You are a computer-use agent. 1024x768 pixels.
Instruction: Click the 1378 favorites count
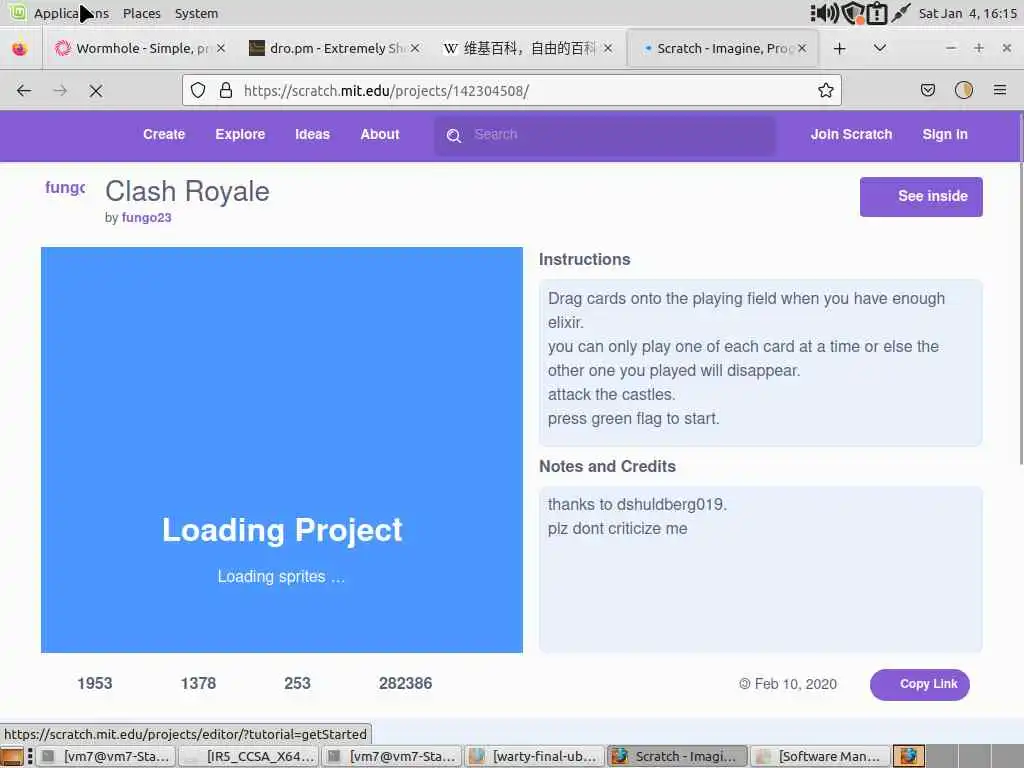[x=199, y=684]
